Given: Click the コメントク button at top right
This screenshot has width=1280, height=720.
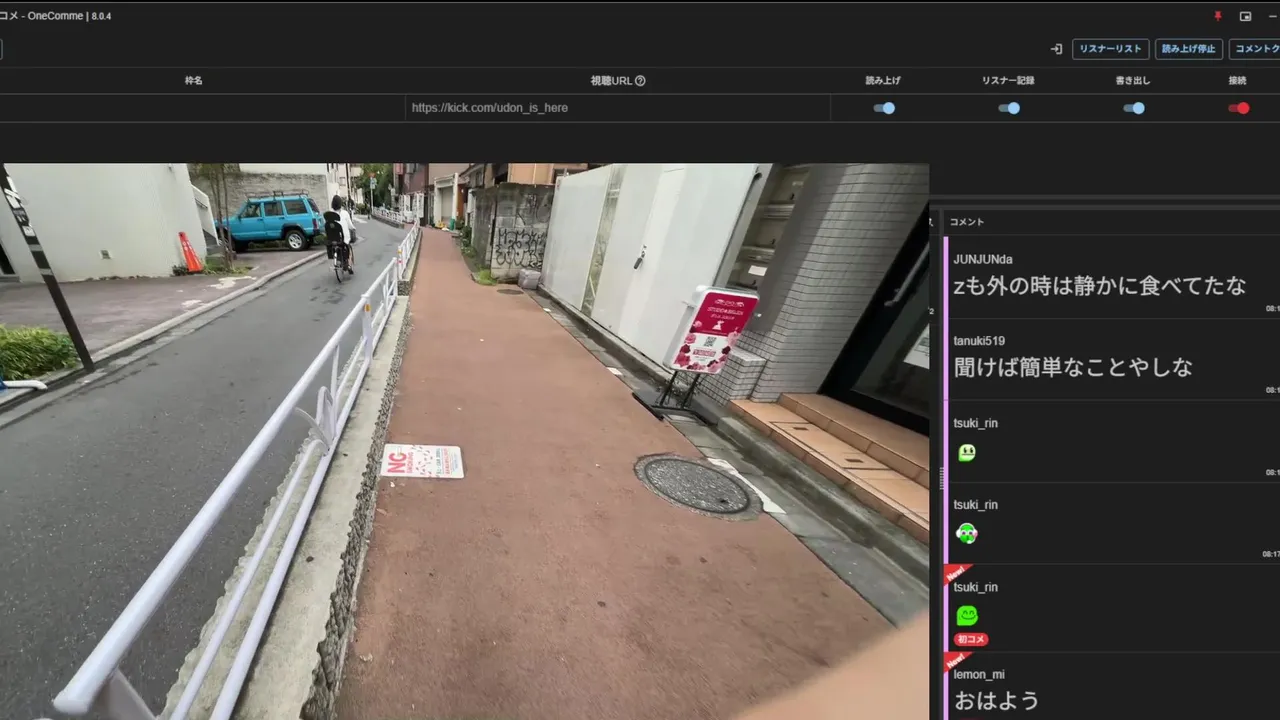Looking at the screenshot, I should [x=1254, y=49].
